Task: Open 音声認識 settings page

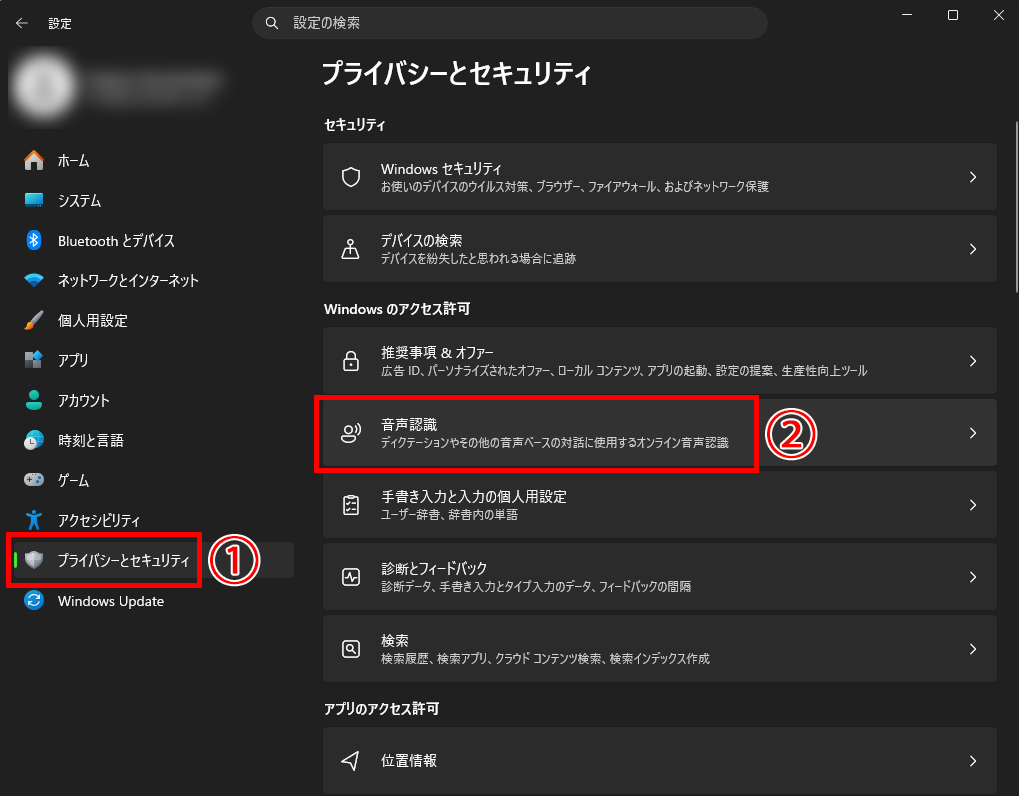Action: click(x=660, y=433)
